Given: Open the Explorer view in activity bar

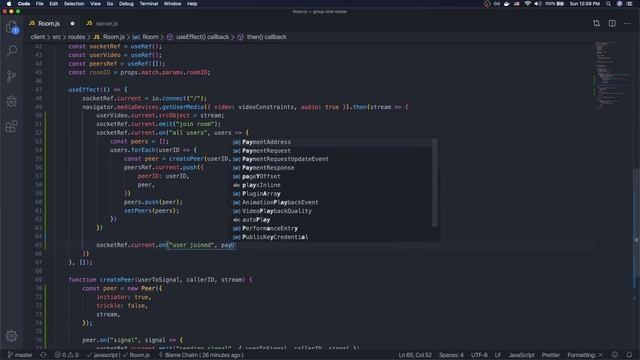Looking at the screenshot, I should click(11, 27).
